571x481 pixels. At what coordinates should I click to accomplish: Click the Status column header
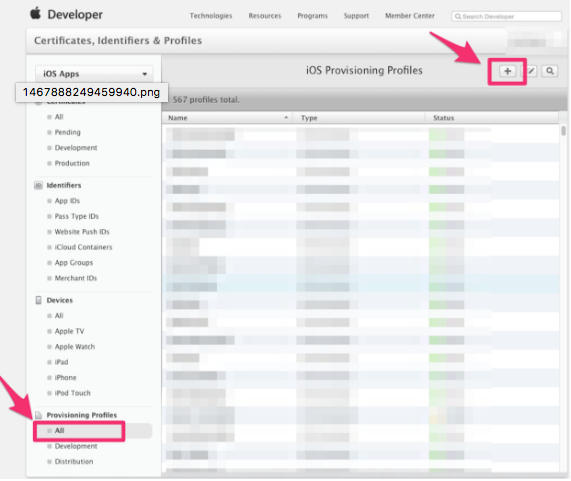(x=444, y=118)
